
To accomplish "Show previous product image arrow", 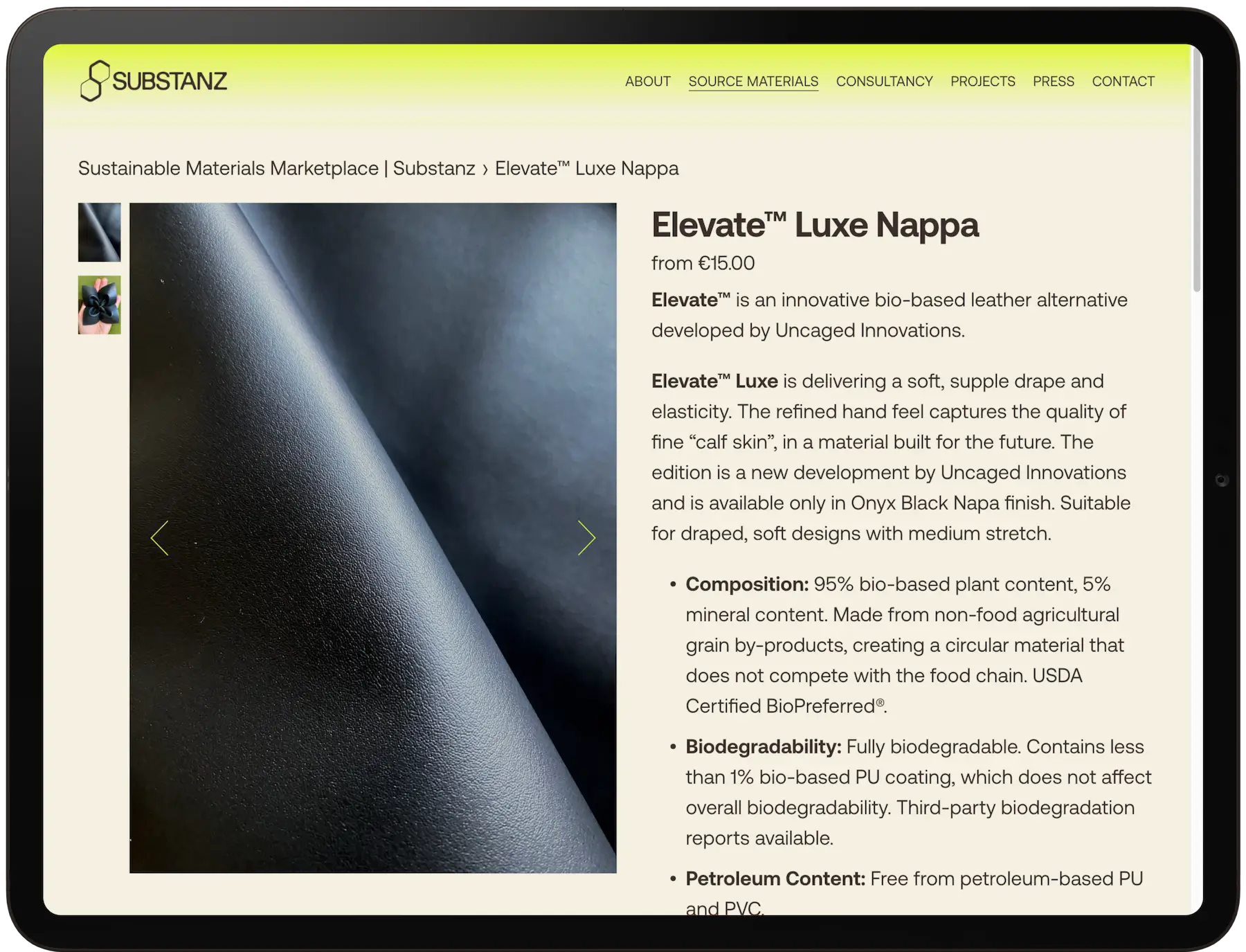I will (x=160, y=538).
